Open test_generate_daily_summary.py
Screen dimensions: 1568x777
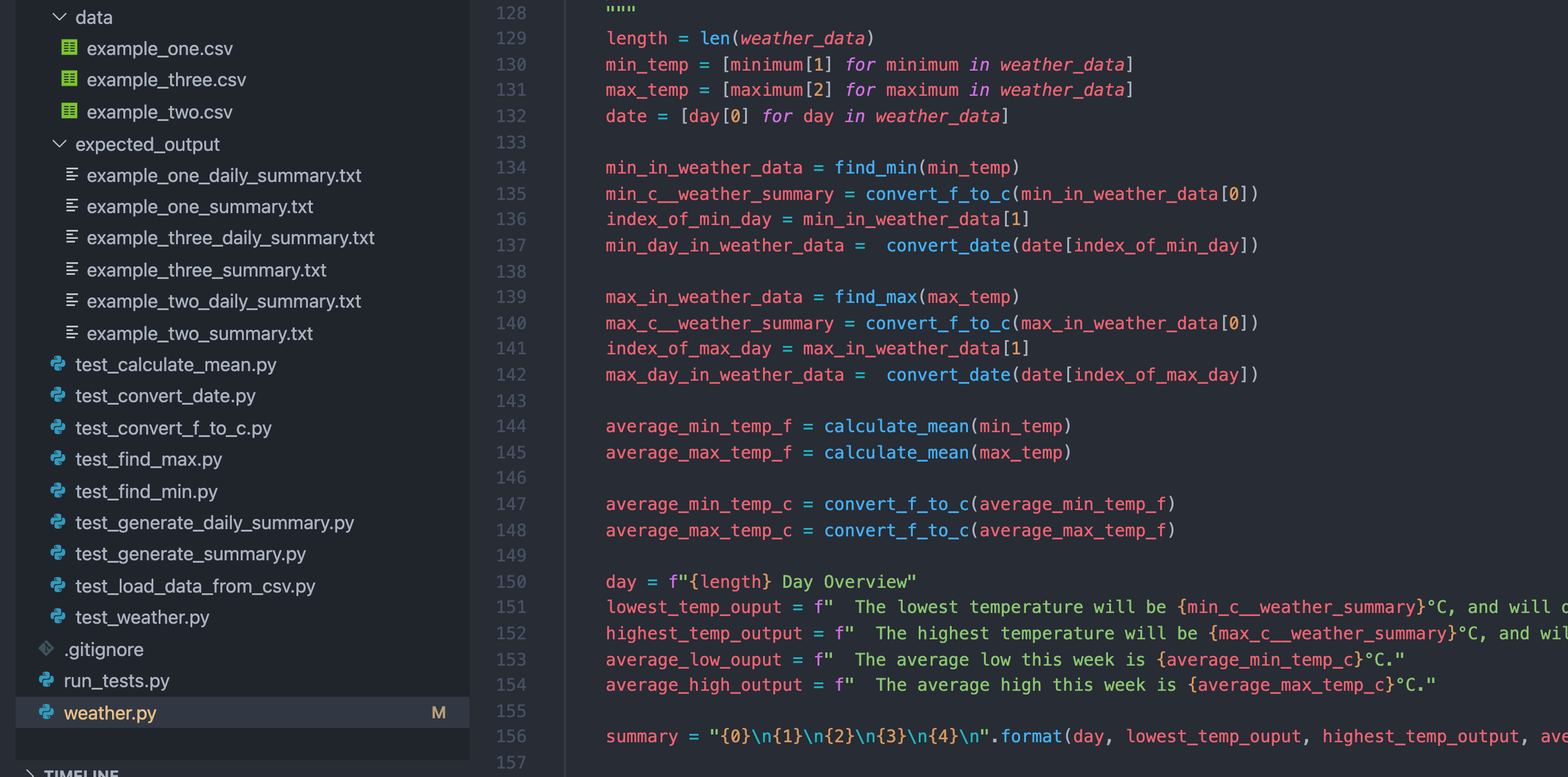click(x=215, y=523)
